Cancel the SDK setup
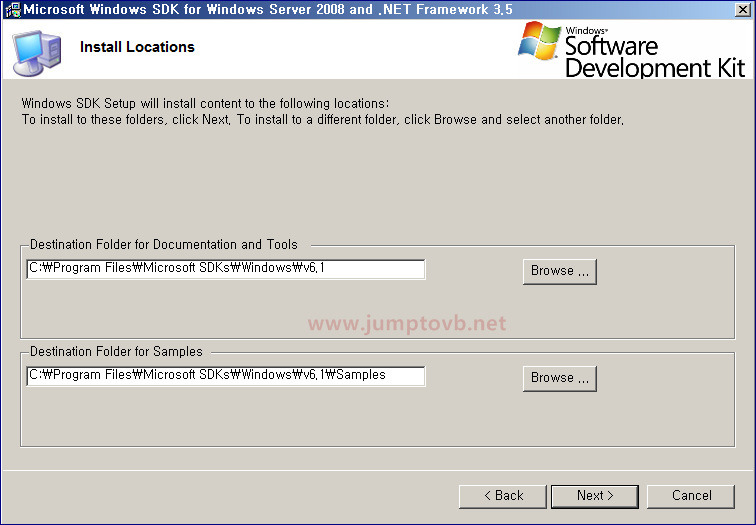The height and width of the screenshot is (525, 756). click(691, 496)
